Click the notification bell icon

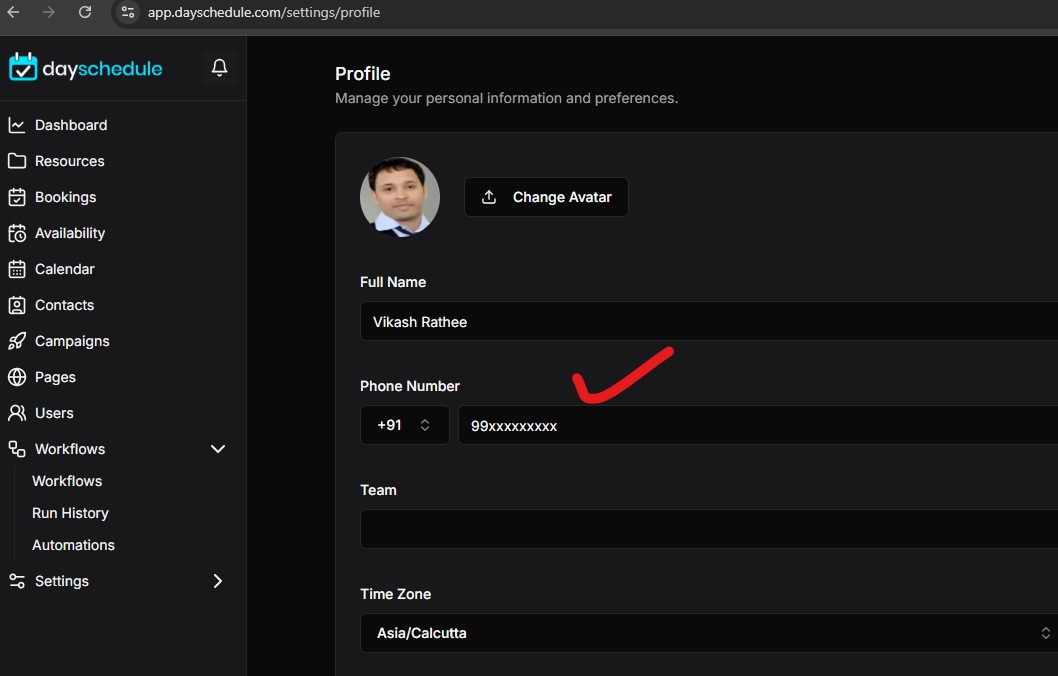point(219,67)
